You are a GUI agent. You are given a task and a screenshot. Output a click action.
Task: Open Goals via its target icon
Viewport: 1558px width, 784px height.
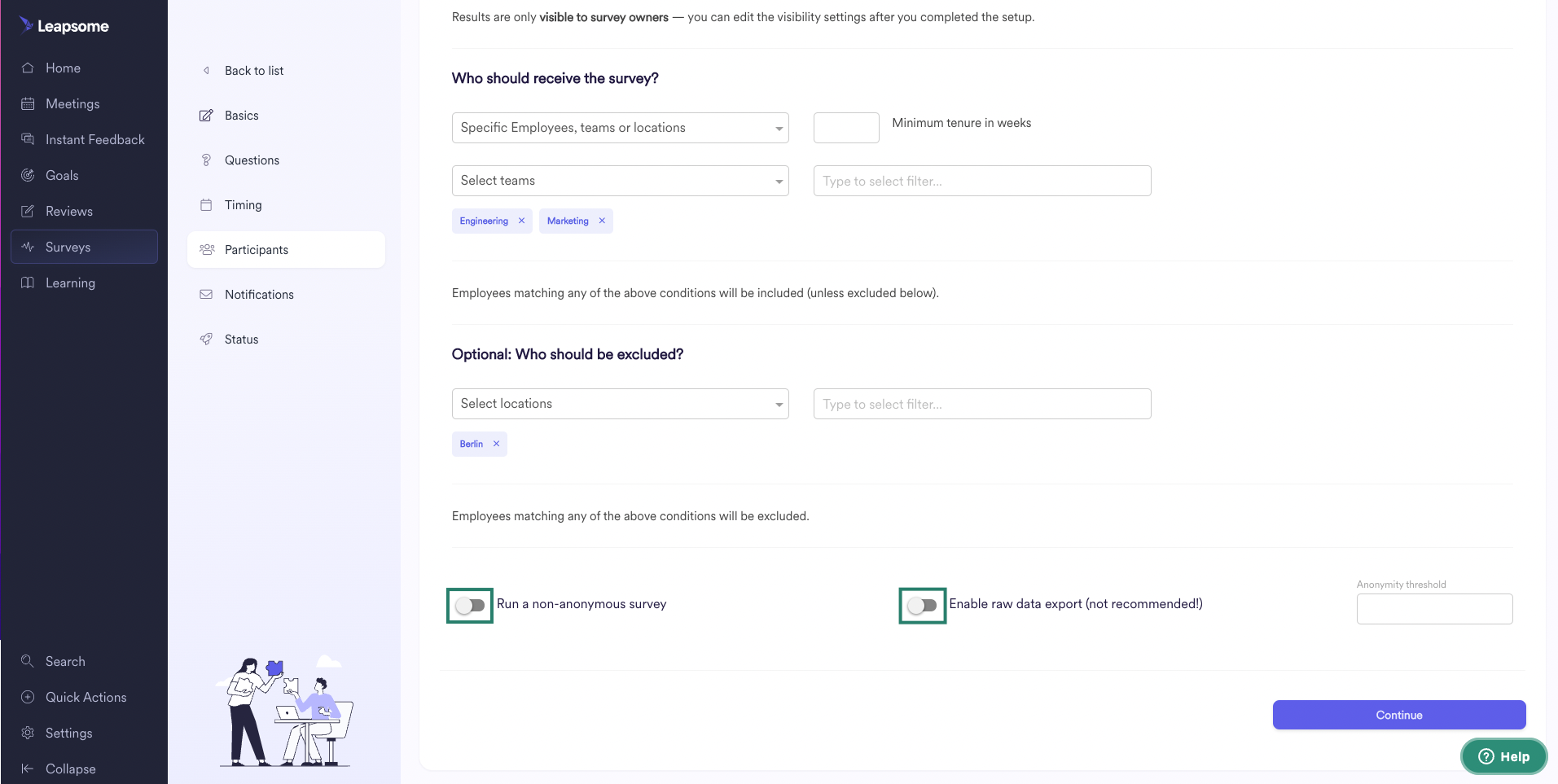click(28, 175)
